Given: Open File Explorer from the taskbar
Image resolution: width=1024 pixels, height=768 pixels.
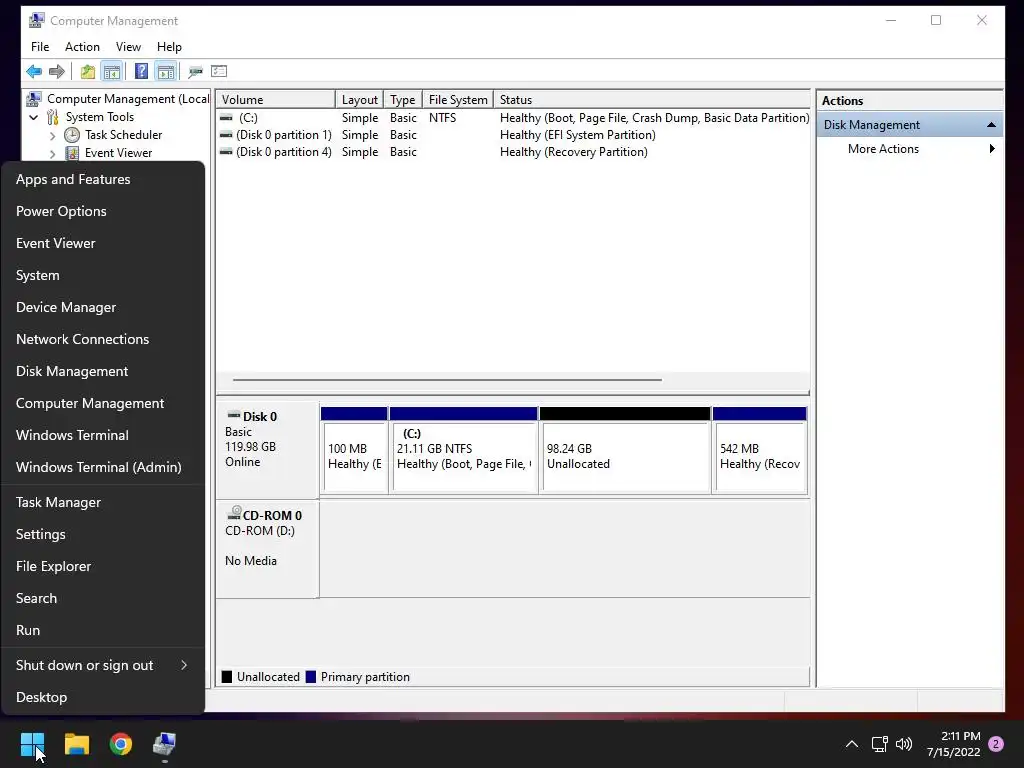Looking at the screenshot, I should point(76,744).
